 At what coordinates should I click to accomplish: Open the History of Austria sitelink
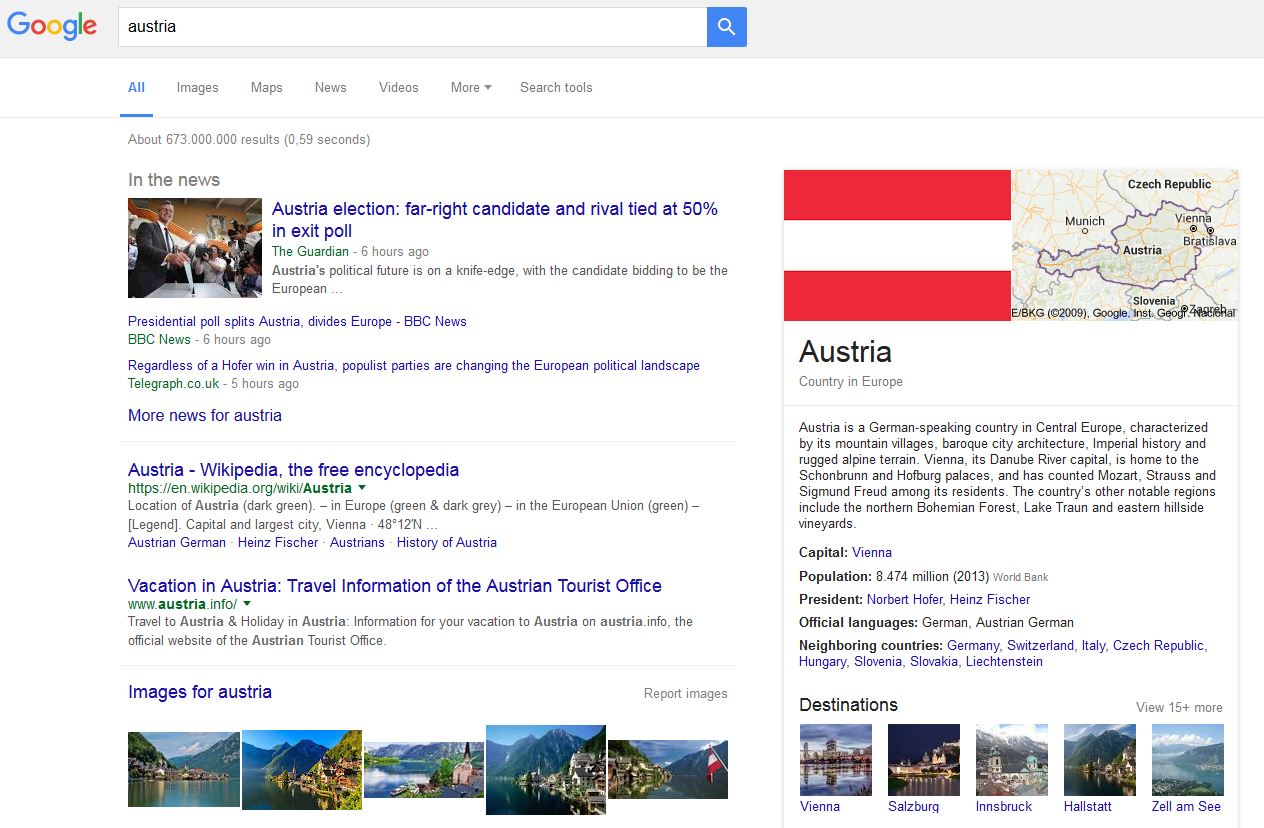(x=446, y=542)
